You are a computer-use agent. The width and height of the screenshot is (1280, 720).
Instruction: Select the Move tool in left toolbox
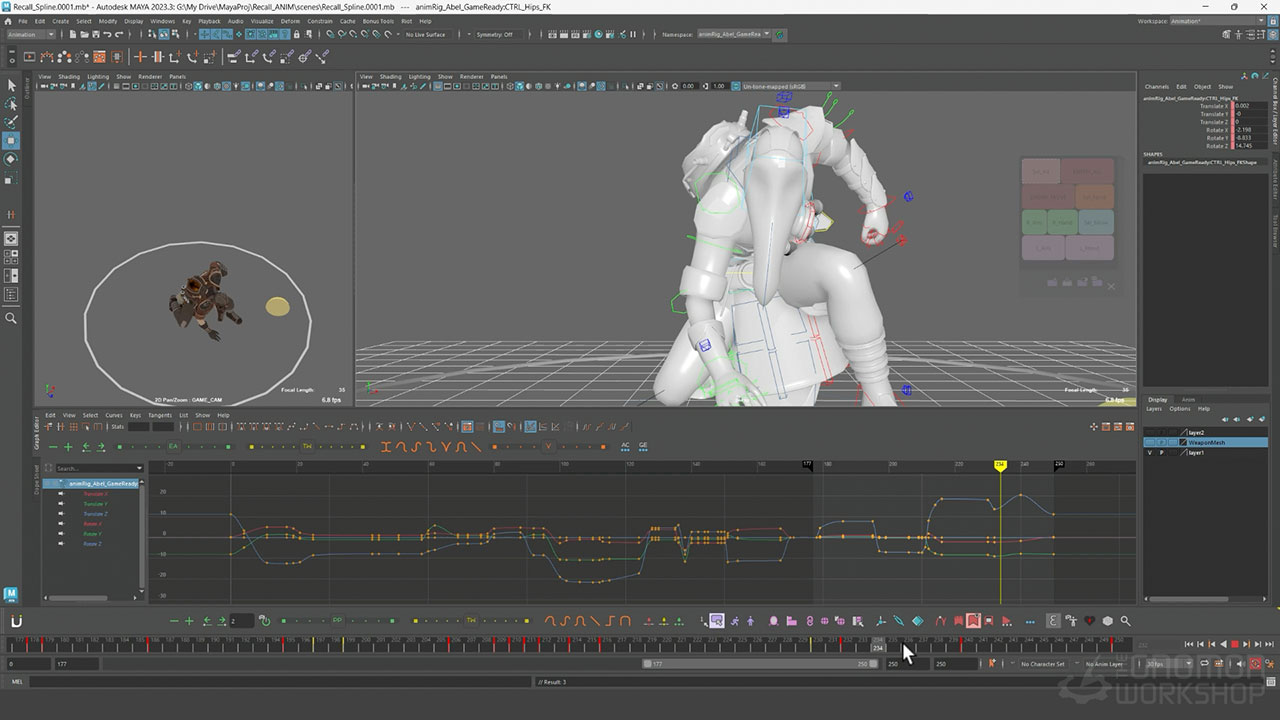[x=12, y=140]
